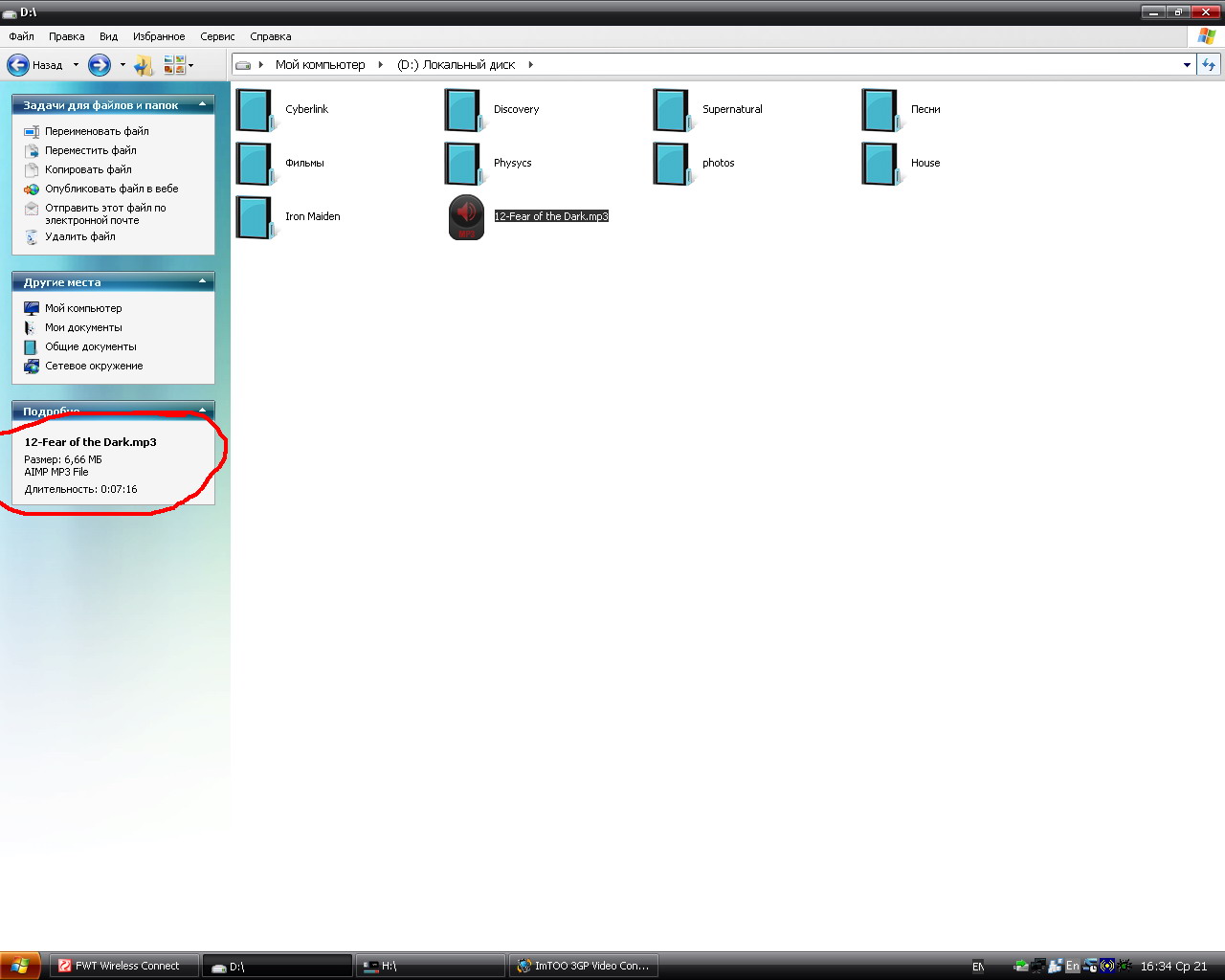
Task: Open the Discovery folder icon
Action: (462, 110)
